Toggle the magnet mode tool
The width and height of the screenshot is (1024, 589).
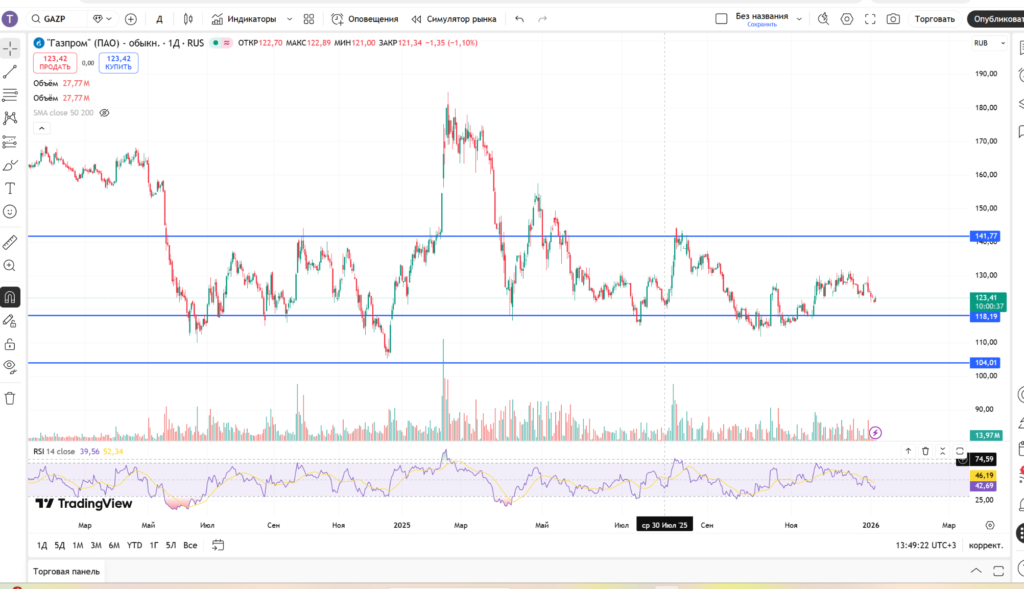[x=10, y=297]
